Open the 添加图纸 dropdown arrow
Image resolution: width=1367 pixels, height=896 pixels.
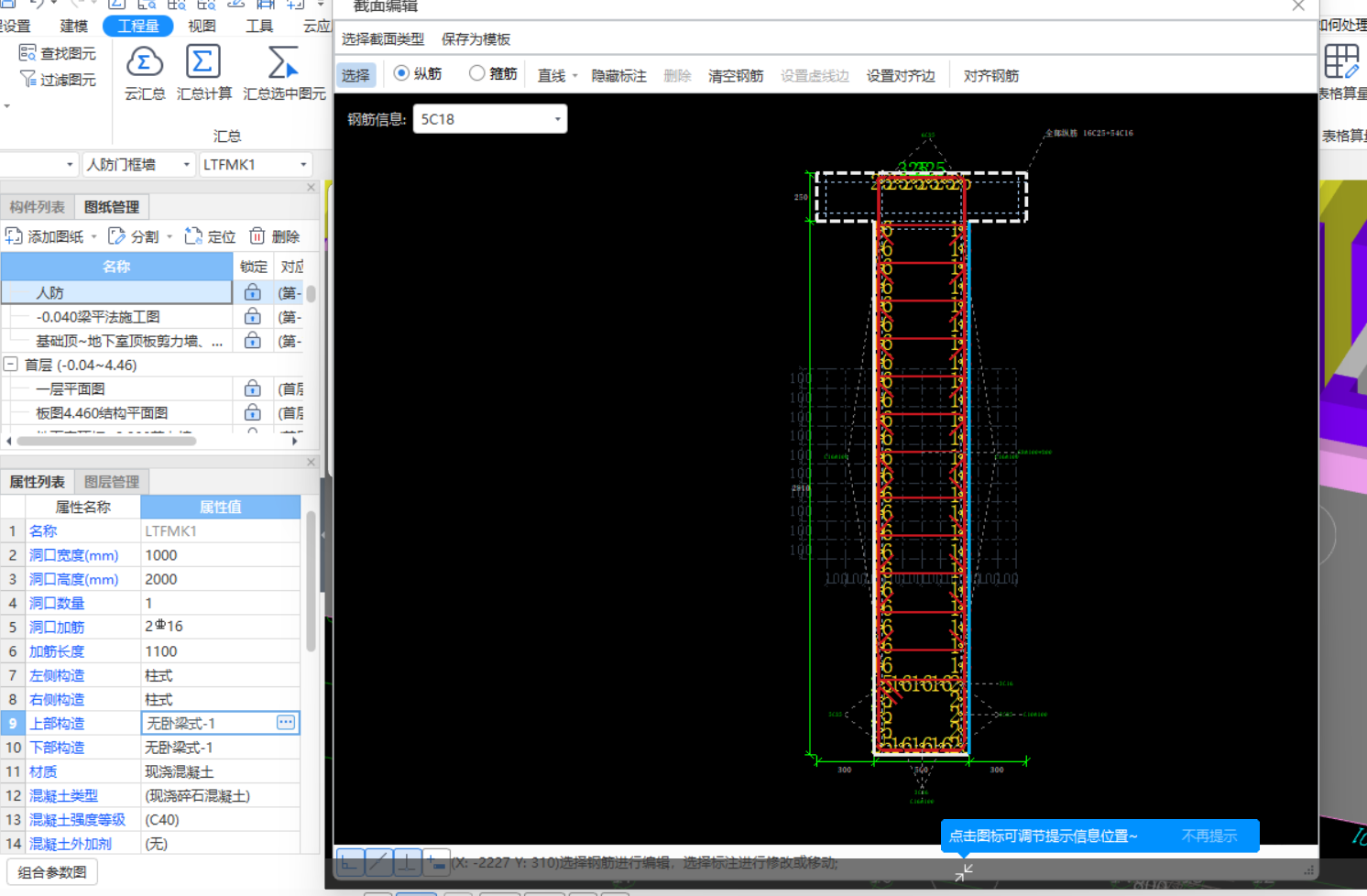point(93,237)
